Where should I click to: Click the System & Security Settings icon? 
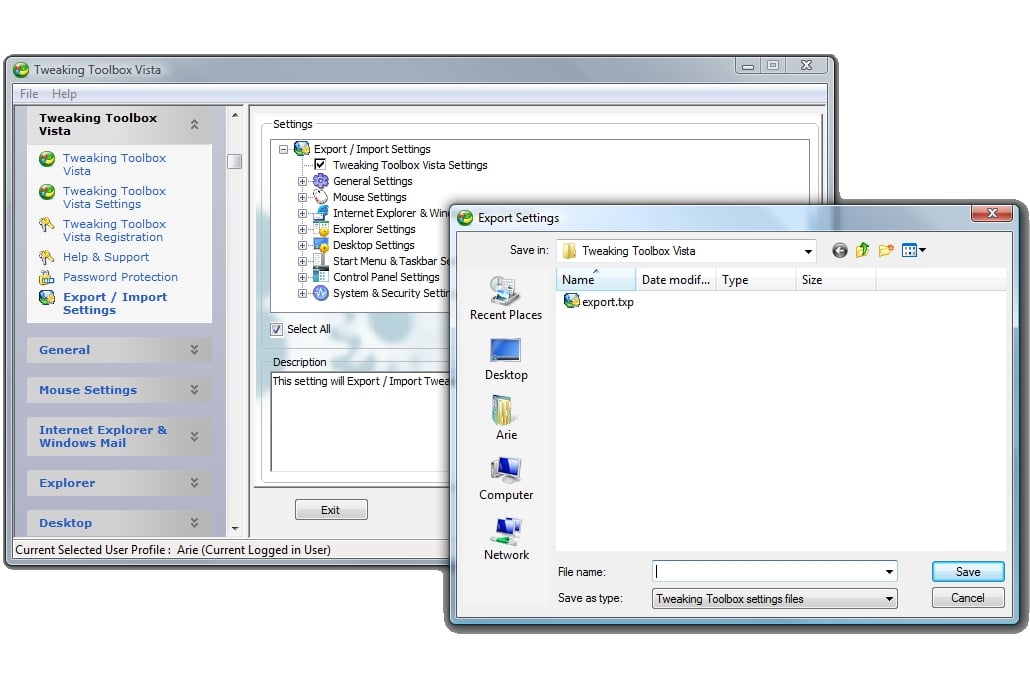(319, 292)
